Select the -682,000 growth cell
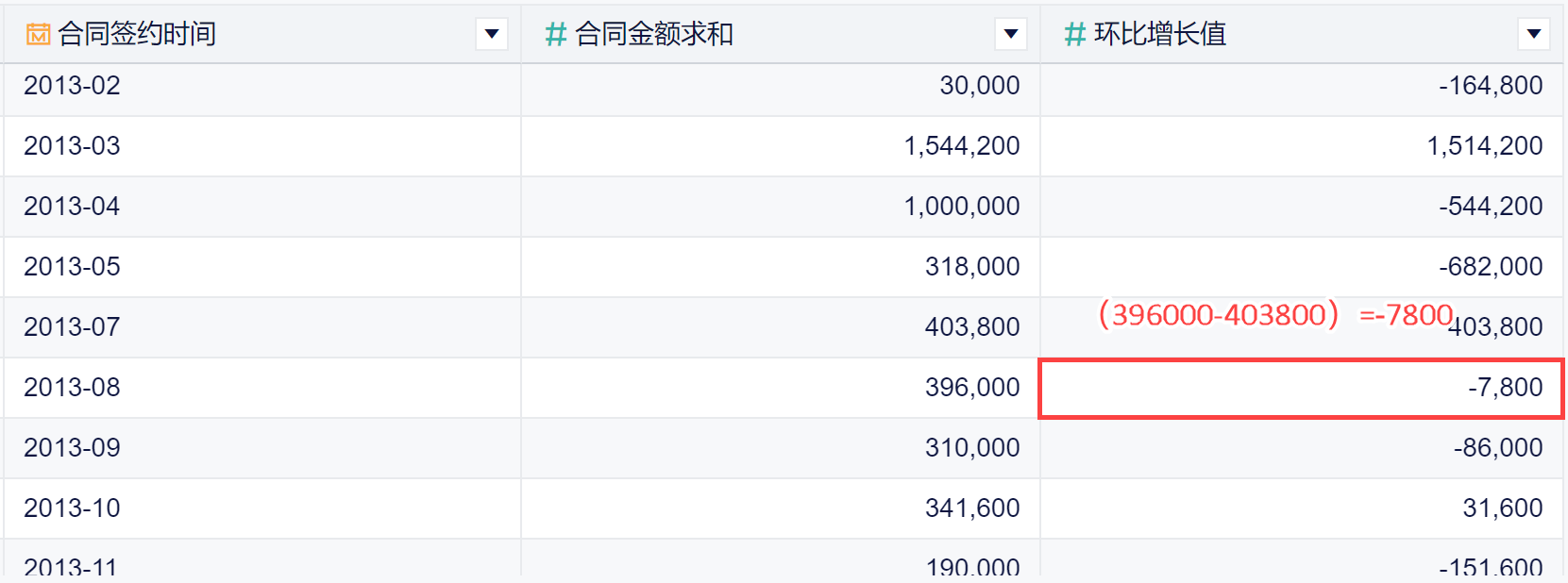The height and width of the screenshot is (583, 1568). pos(1491,267)
